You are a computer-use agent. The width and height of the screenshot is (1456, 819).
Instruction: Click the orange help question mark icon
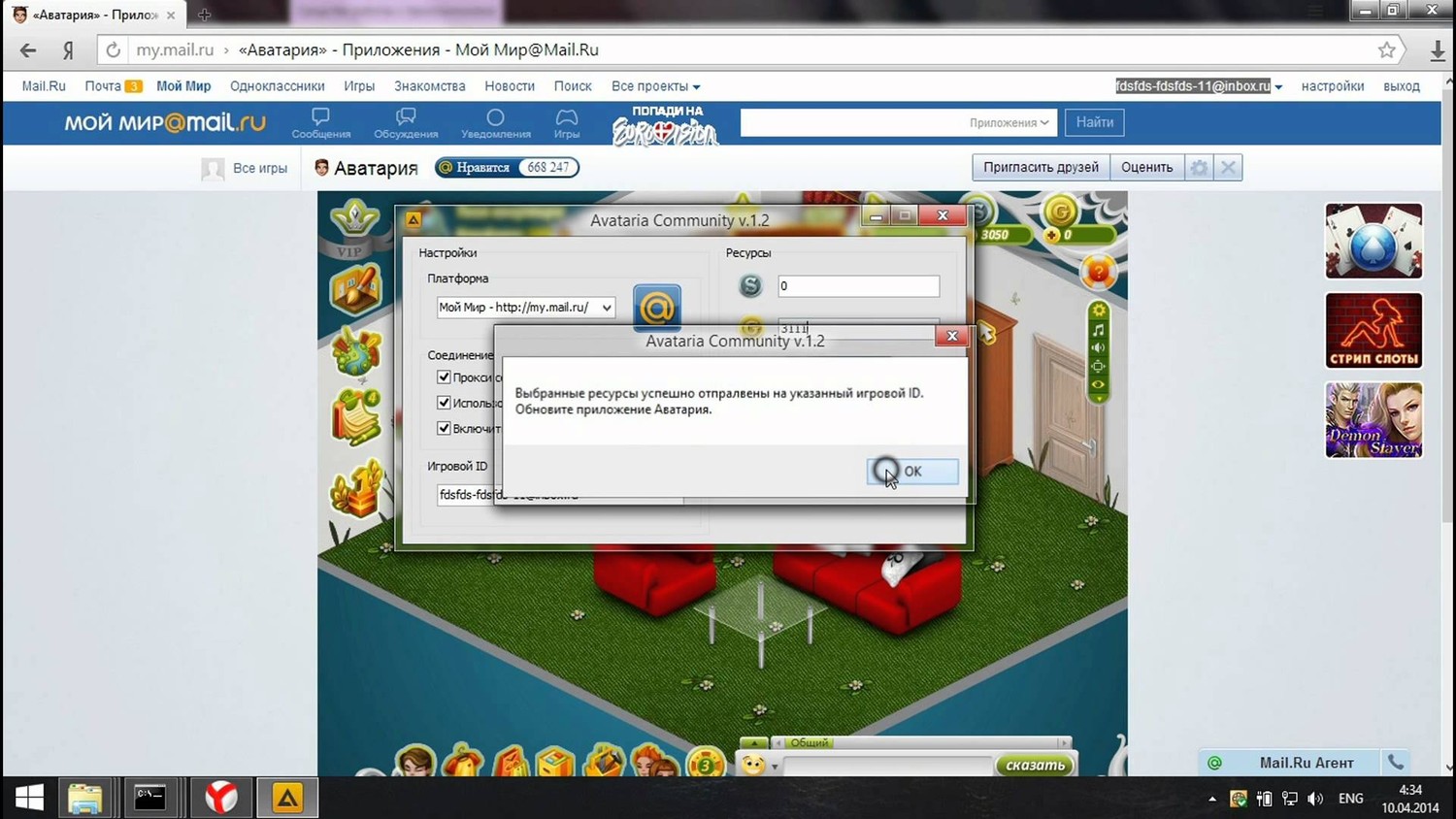pyautogui.click(x=1098, y=274)
